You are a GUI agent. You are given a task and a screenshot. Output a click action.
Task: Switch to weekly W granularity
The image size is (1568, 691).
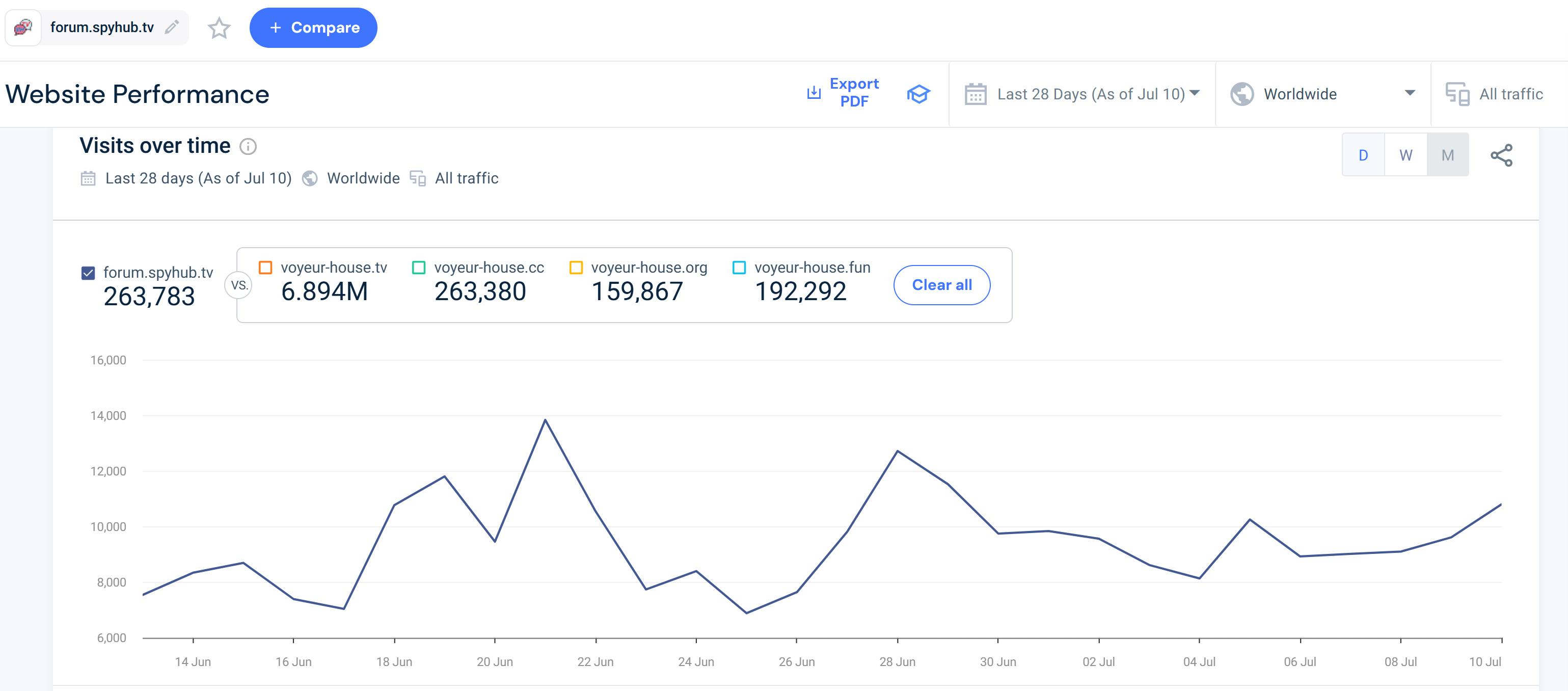tap(1405, 155)
